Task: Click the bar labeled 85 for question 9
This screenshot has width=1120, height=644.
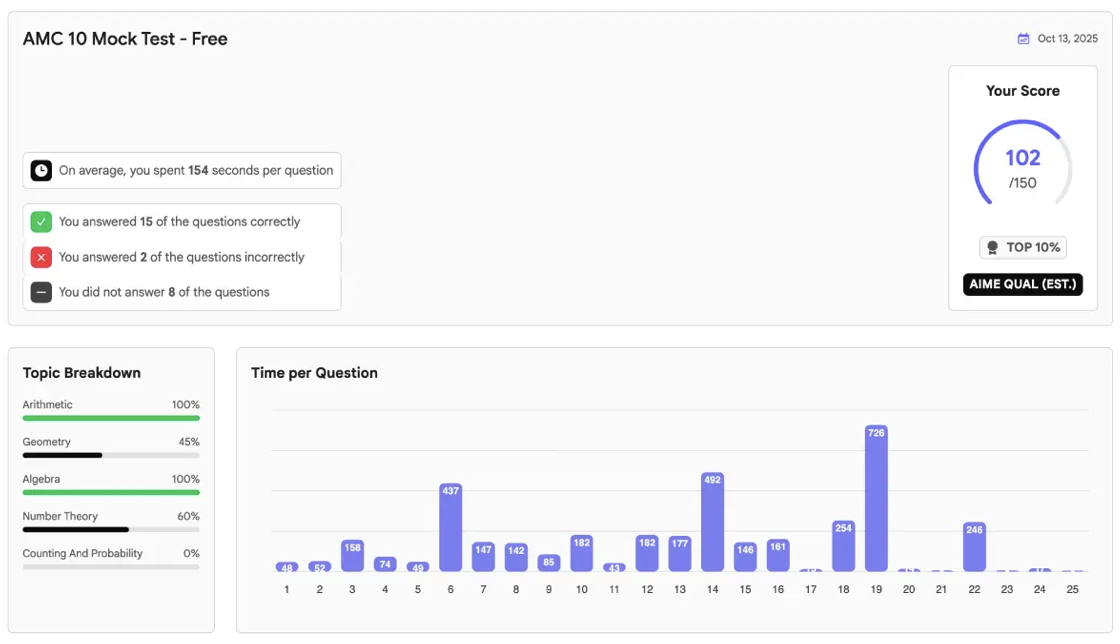Action: coord(549,563)
